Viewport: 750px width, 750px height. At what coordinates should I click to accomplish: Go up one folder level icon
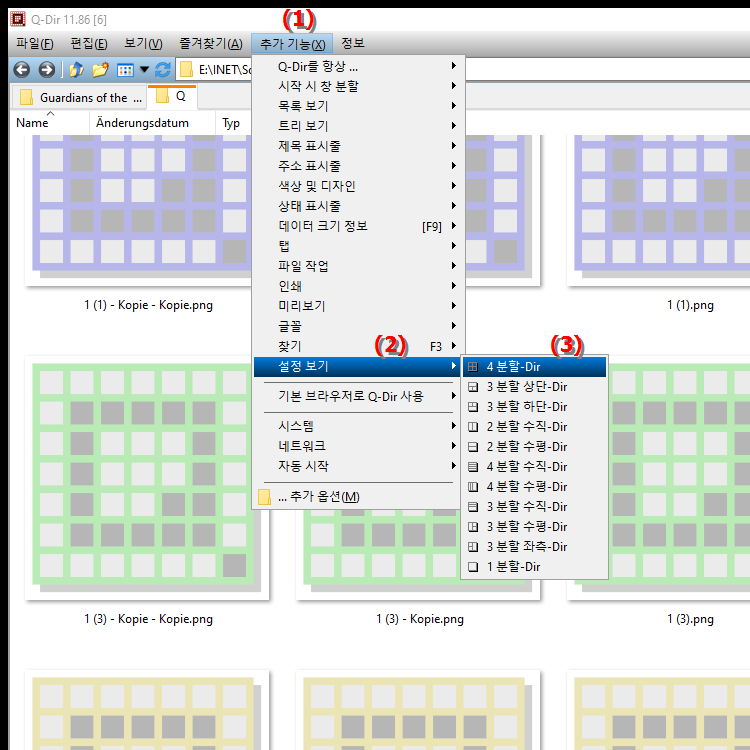(x=77, y=70)
